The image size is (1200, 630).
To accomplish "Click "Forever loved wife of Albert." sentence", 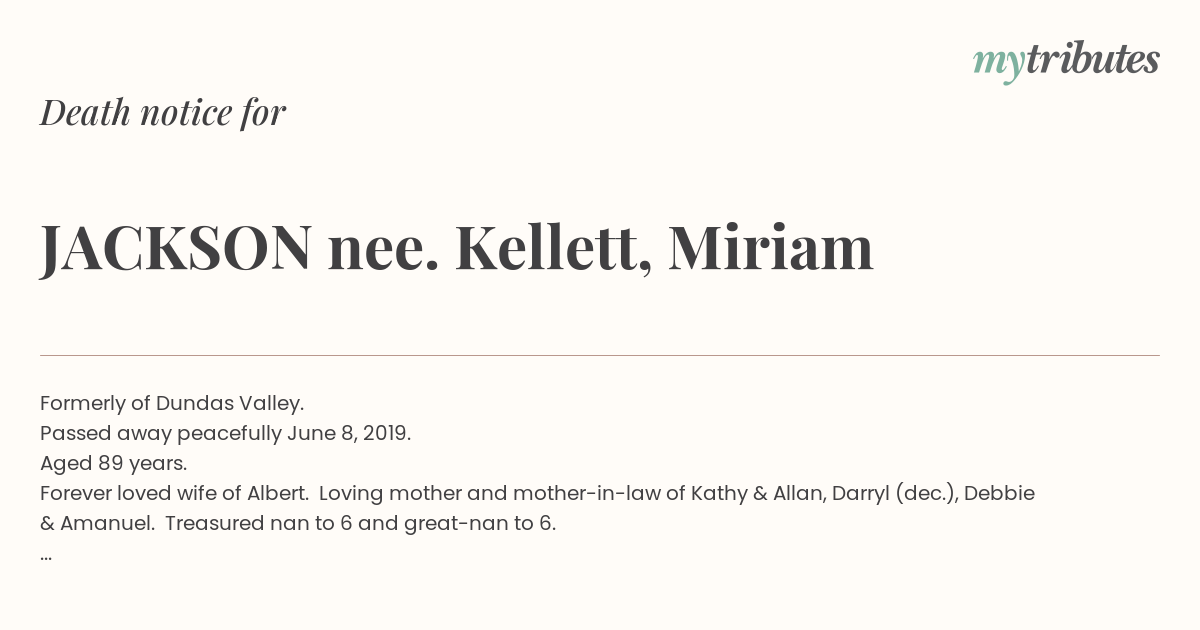I will pos(173,493).
